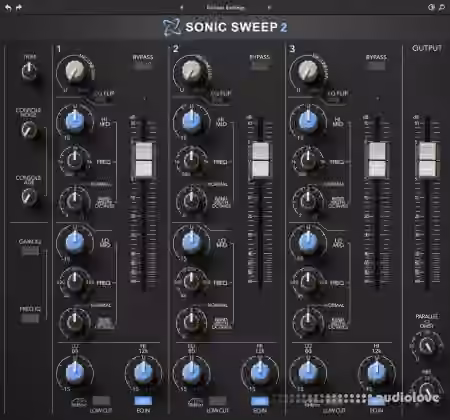The height and width of the screenshot is (420, 450).
Task: Click the magnifier icon at top right
Action: (x=442, y=7)
